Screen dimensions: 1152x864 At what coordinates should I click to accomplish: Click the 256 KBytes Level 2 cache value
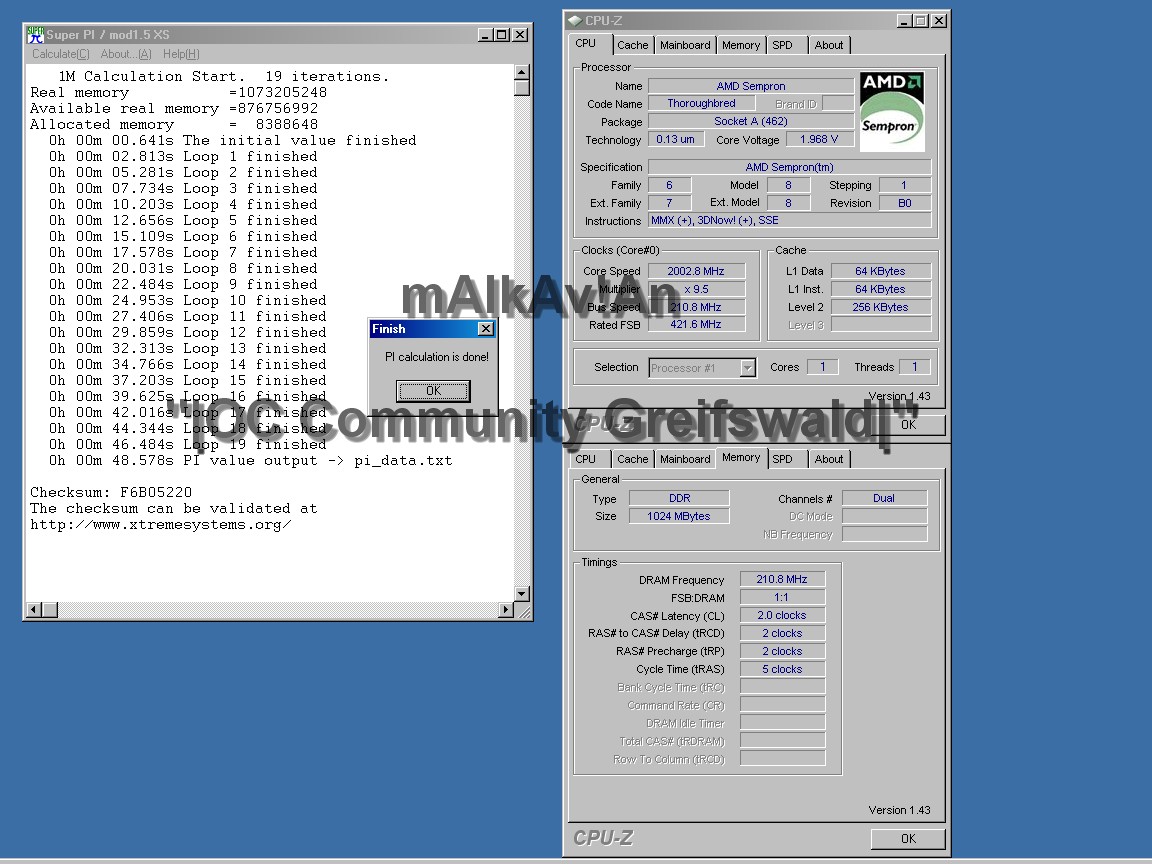click(880, 307)
